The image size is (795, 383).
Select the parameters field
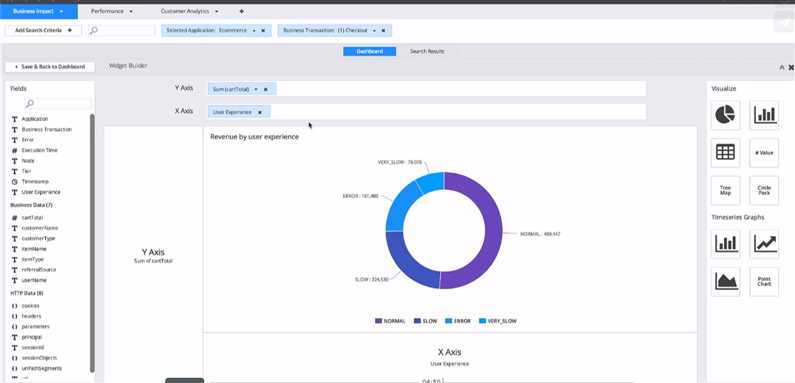[x=35, y=327]
